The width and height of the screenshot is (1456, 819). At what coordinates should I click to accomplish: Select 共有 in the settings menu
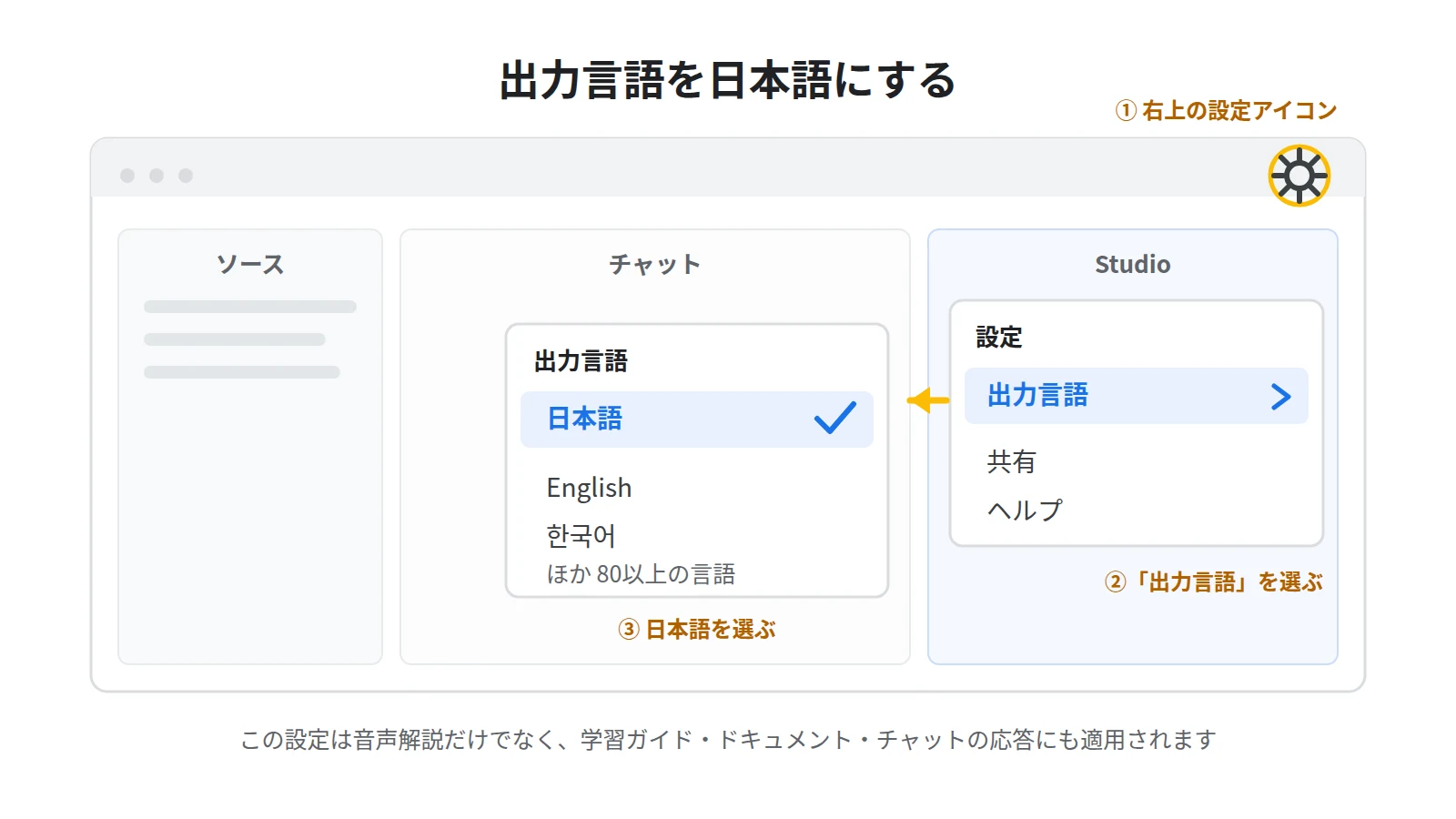point(1011,461)
